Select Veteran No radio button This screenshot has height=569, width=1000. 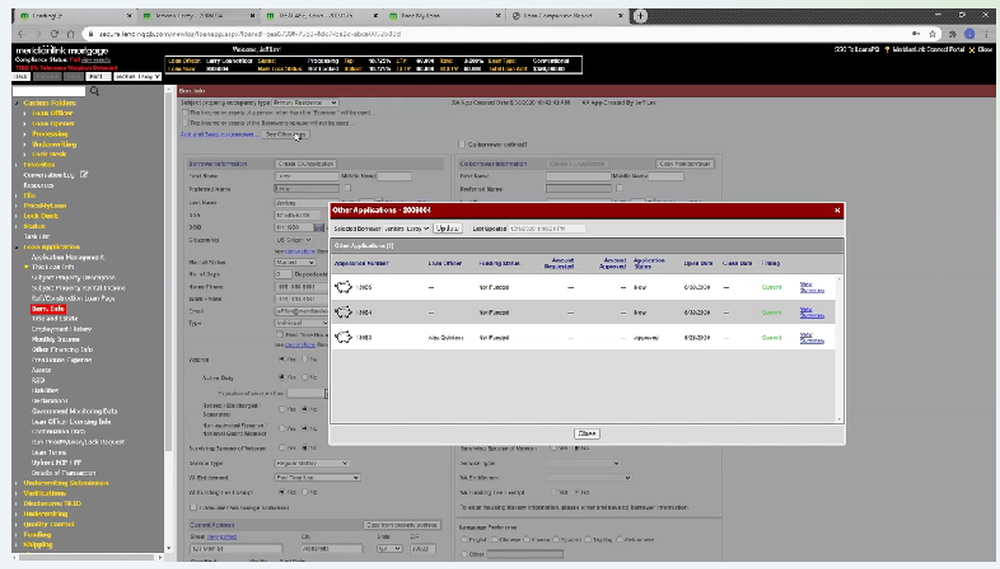point(304,359)
